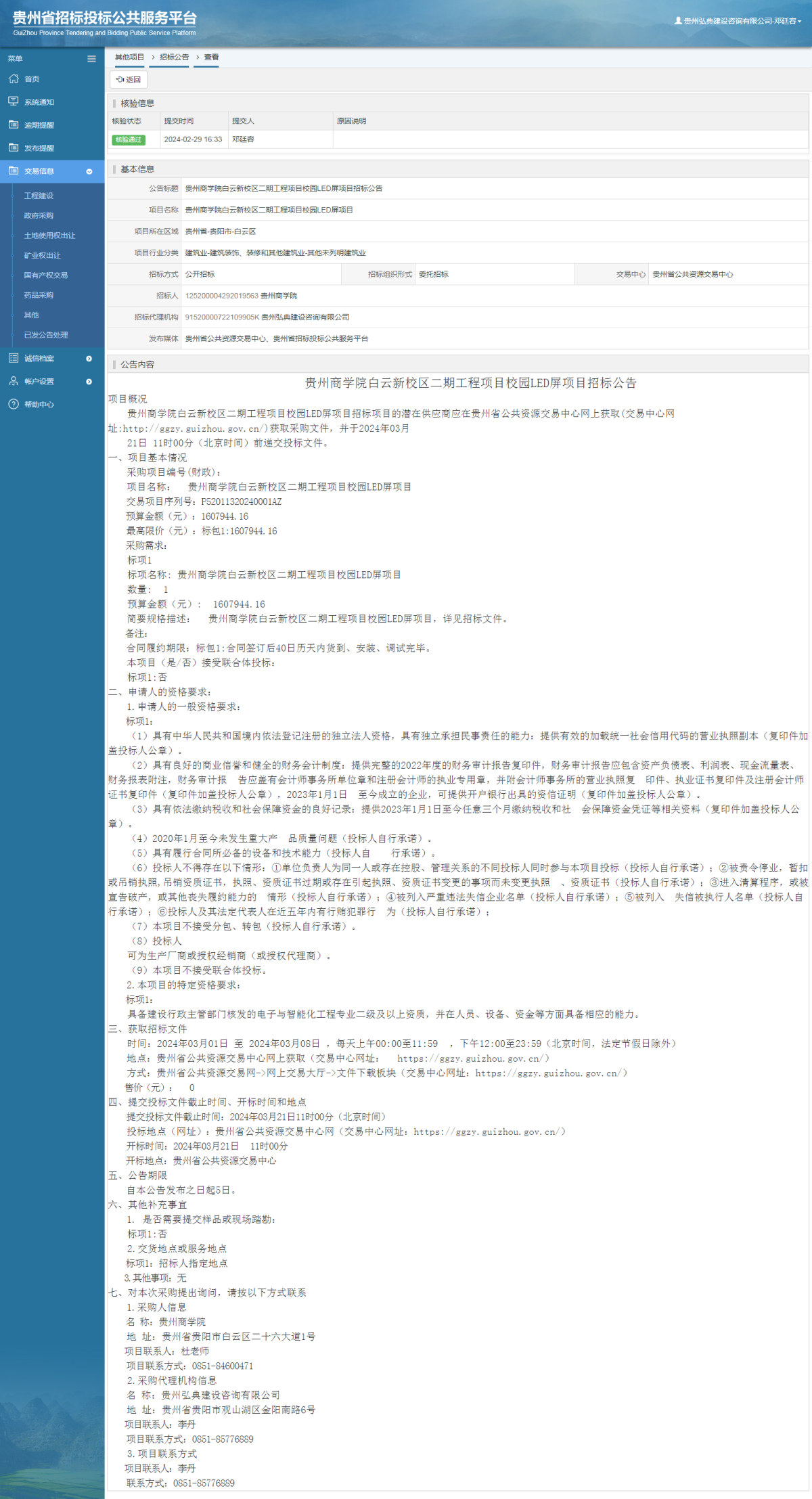Open 帮助中心 menu label
This screenshot has width=812, height=1499.
pos(39,405)
